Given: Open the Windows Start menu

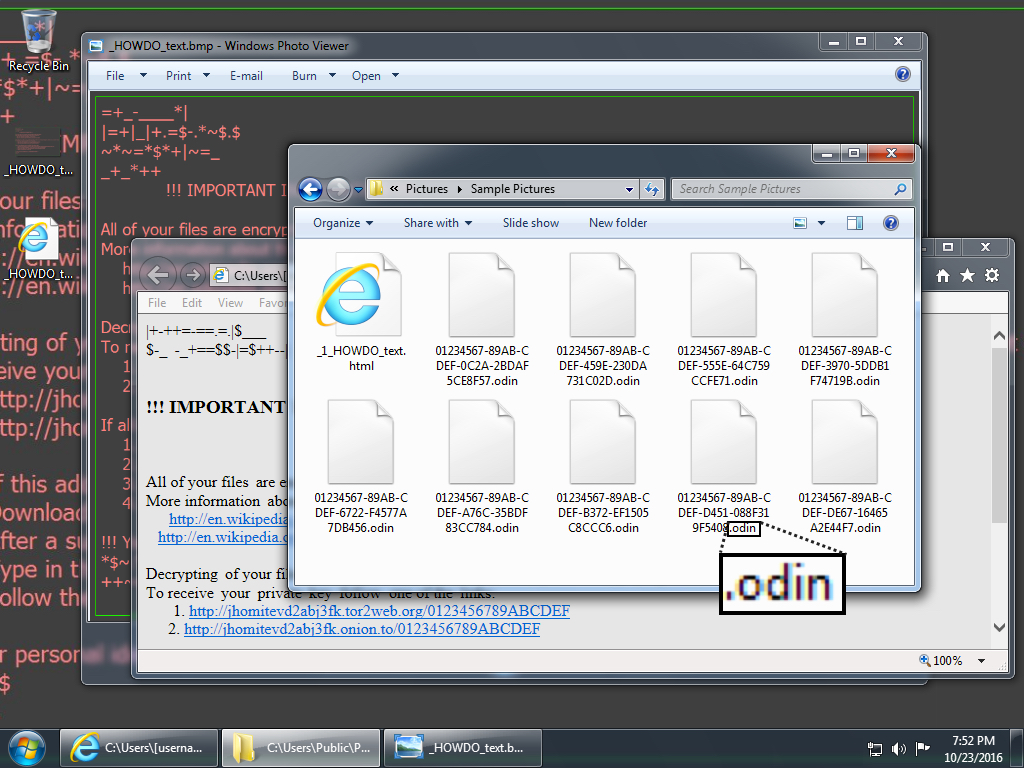Looking at the screenshot, I should (26, 748).
